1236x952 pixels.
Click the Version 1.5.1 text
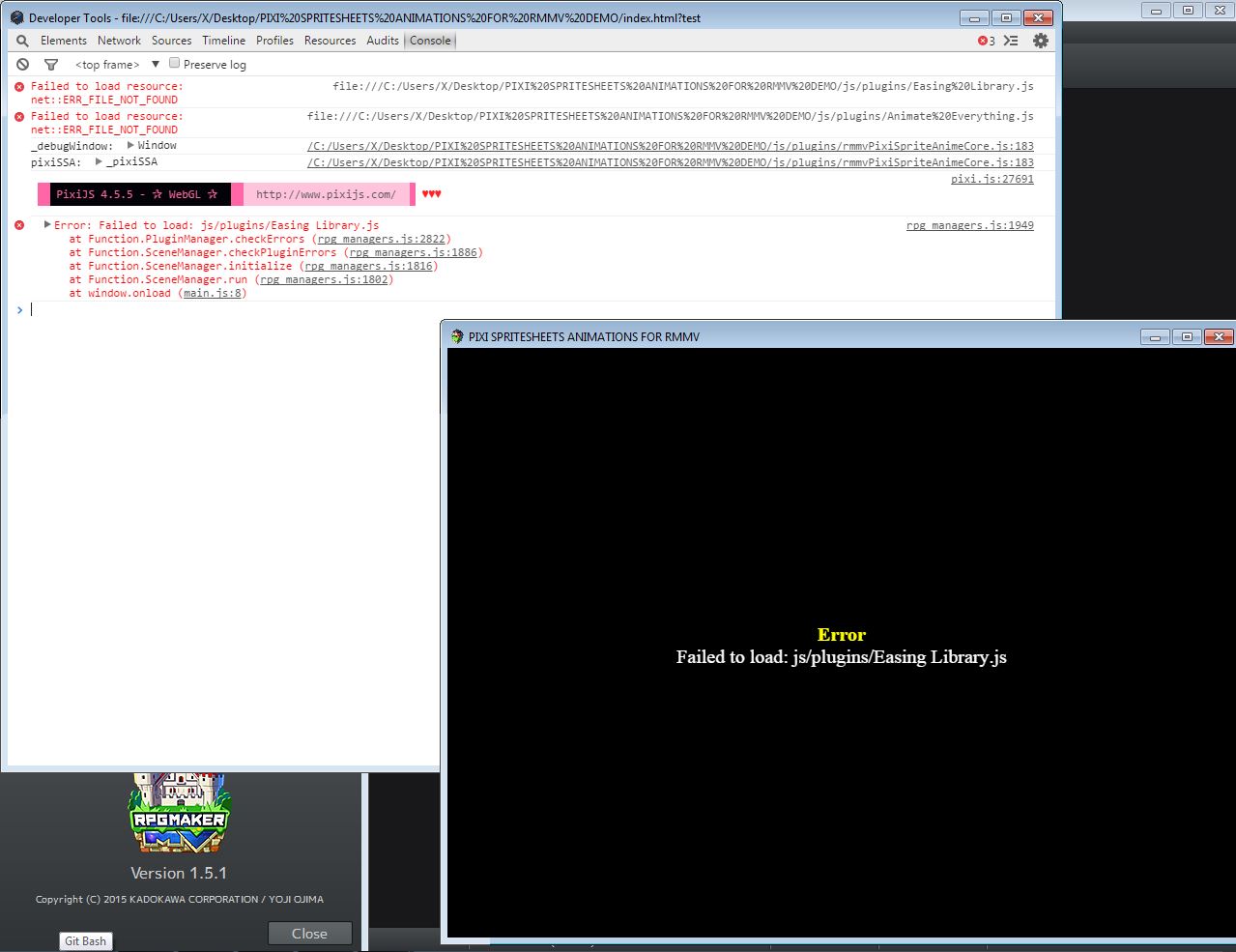[179, 873]
